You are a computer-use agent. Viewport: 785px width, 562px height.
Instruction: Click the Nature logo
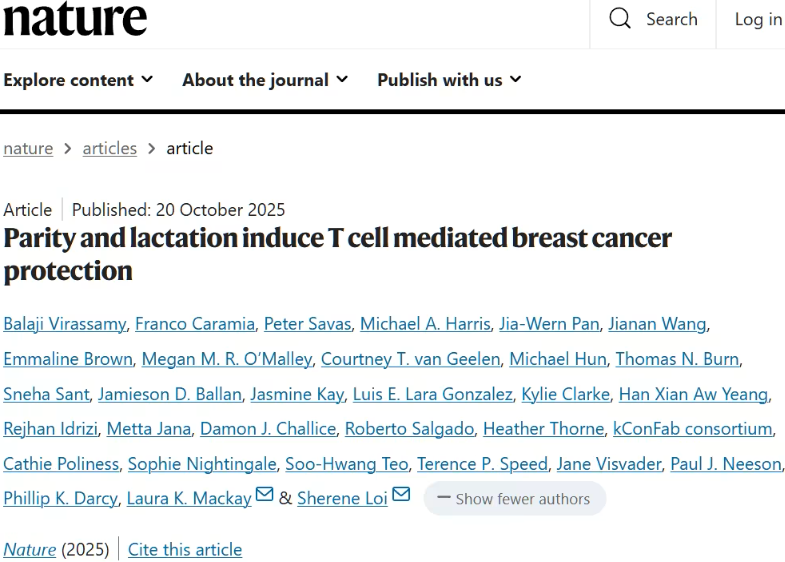pyautogui.click(x=75, y=18)
